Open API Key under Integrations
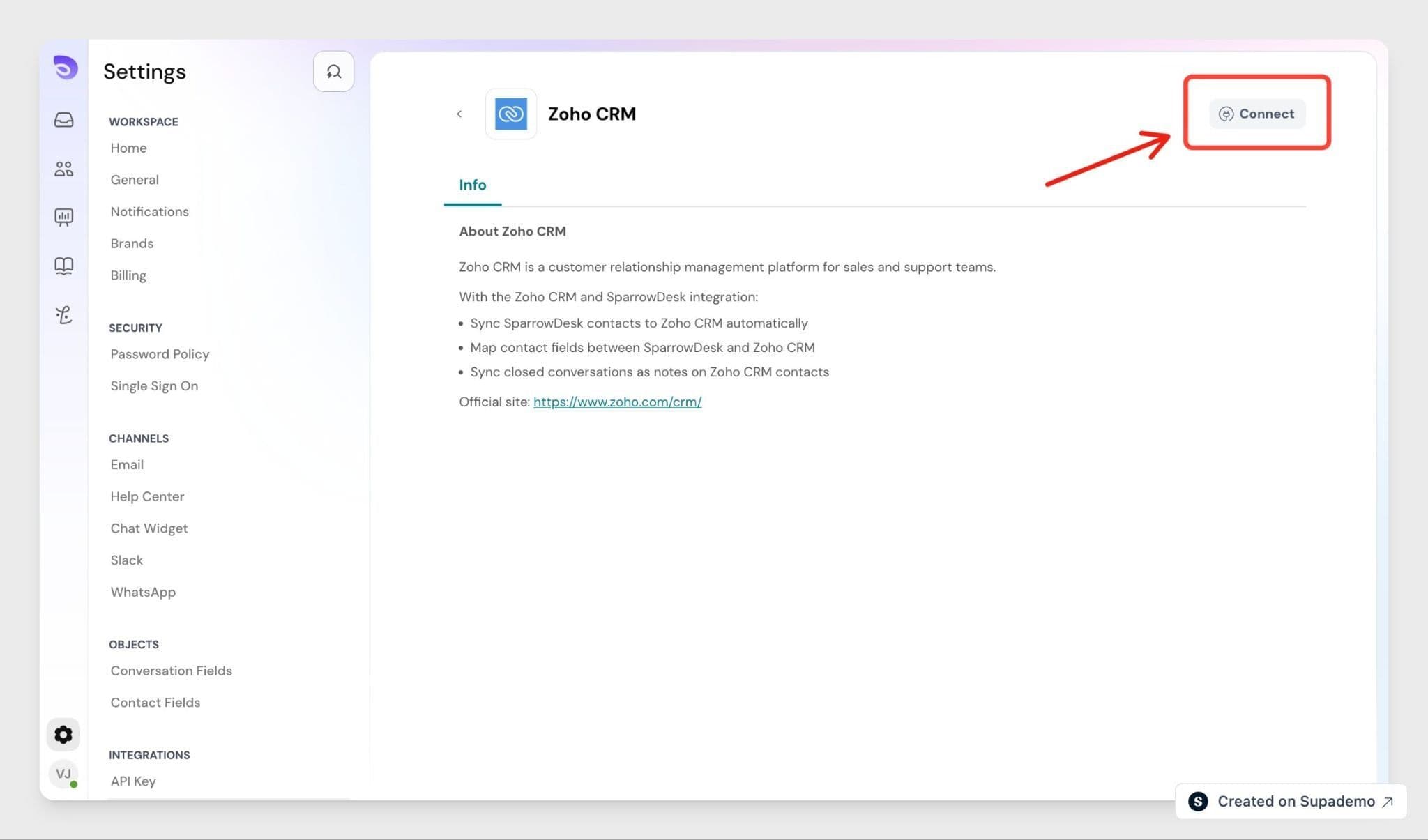The height and width of the screenshot is (840, 1428). 133,781
